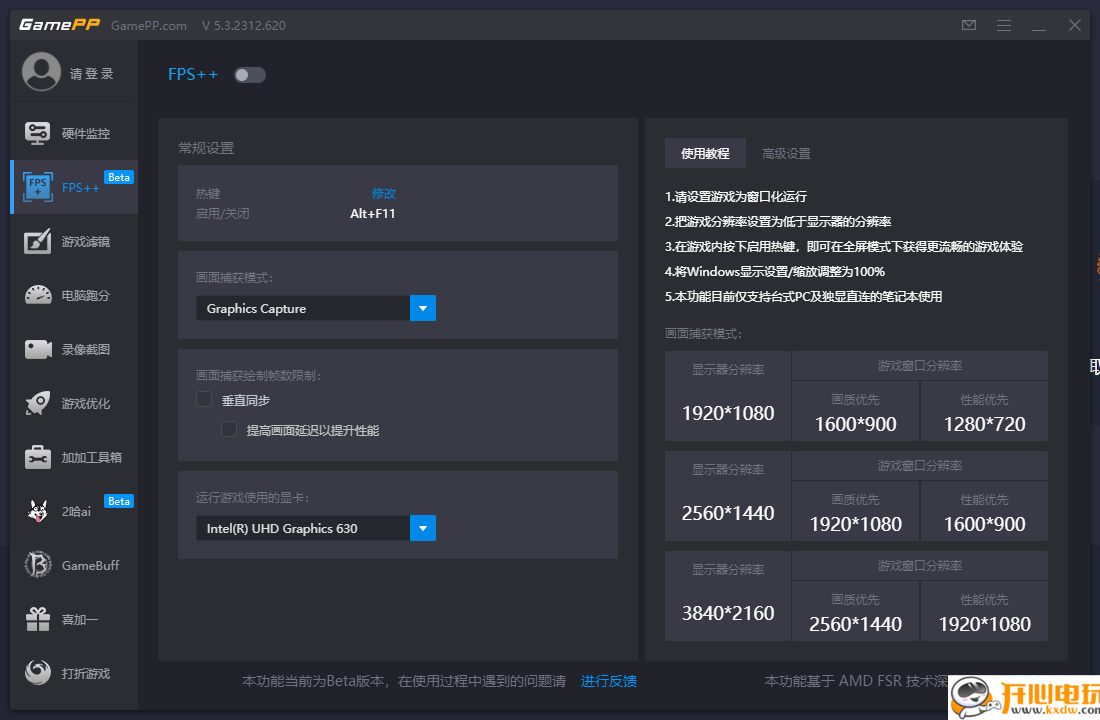
Task: Switch to the 高级设置 tab
Action: tap(786, 153)
